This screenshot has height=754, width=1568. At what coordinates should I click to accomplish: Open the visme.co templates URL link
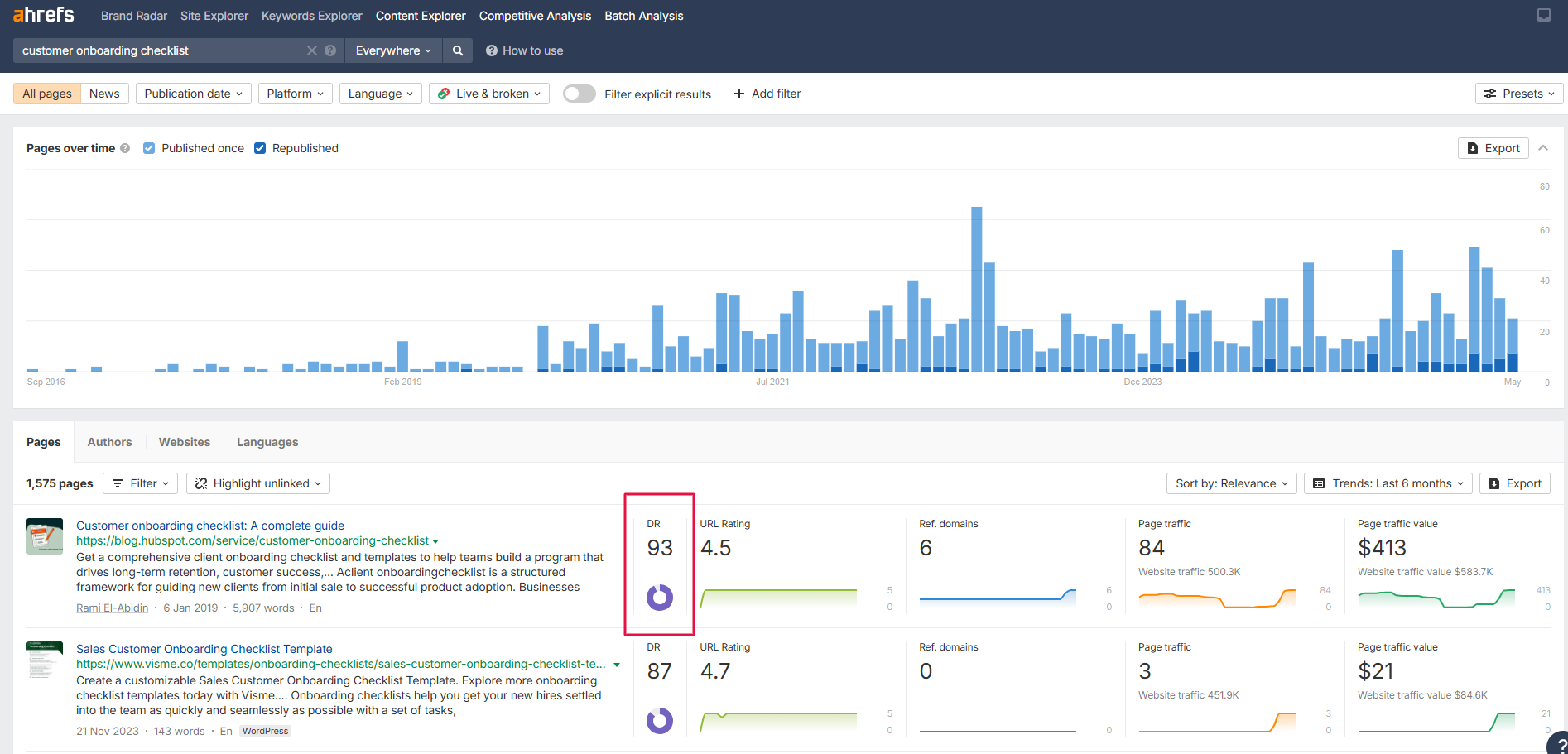(x=341, y=664)
